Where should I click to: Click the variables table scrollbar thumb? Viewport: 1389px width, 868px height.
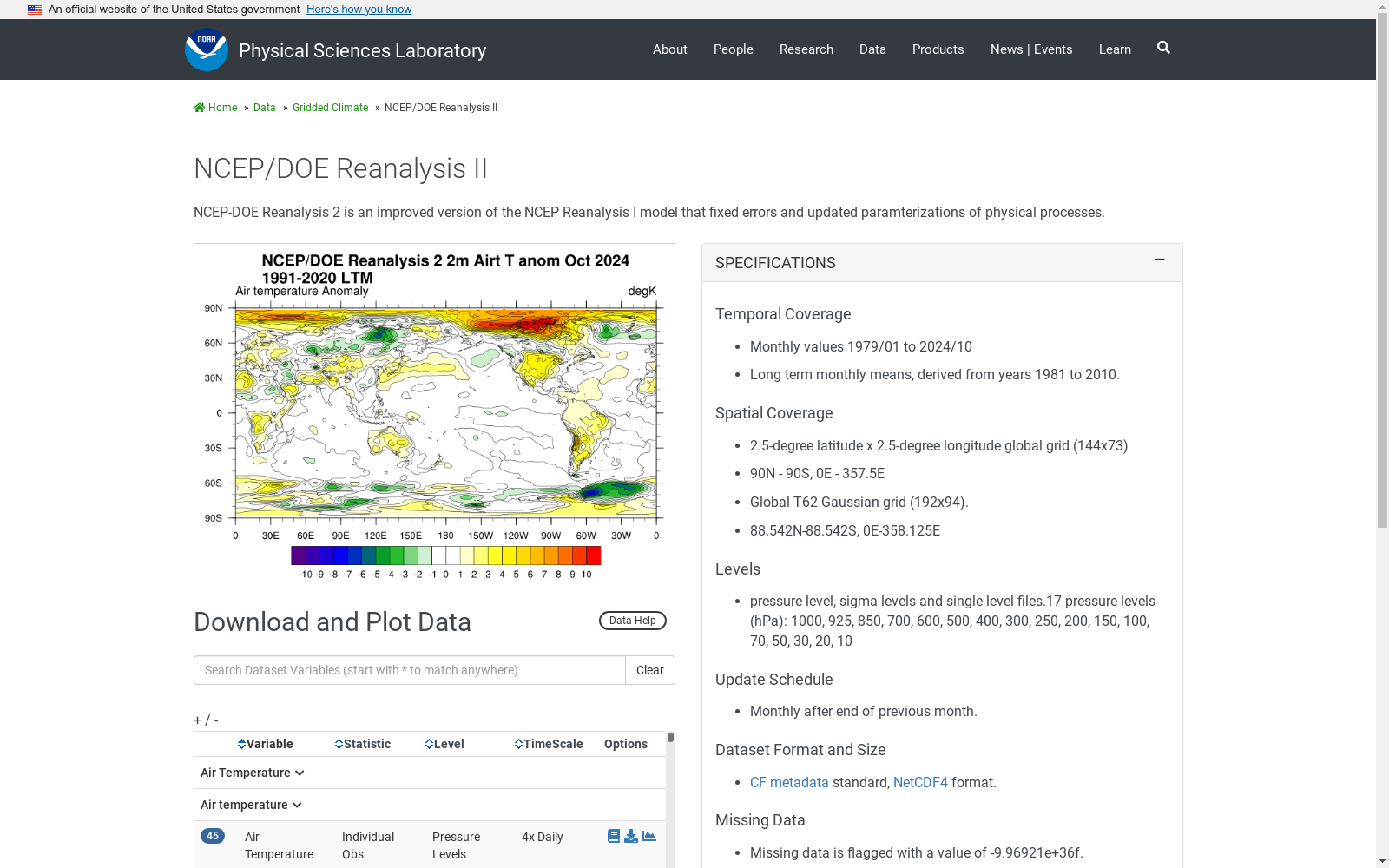pos(670,738)
